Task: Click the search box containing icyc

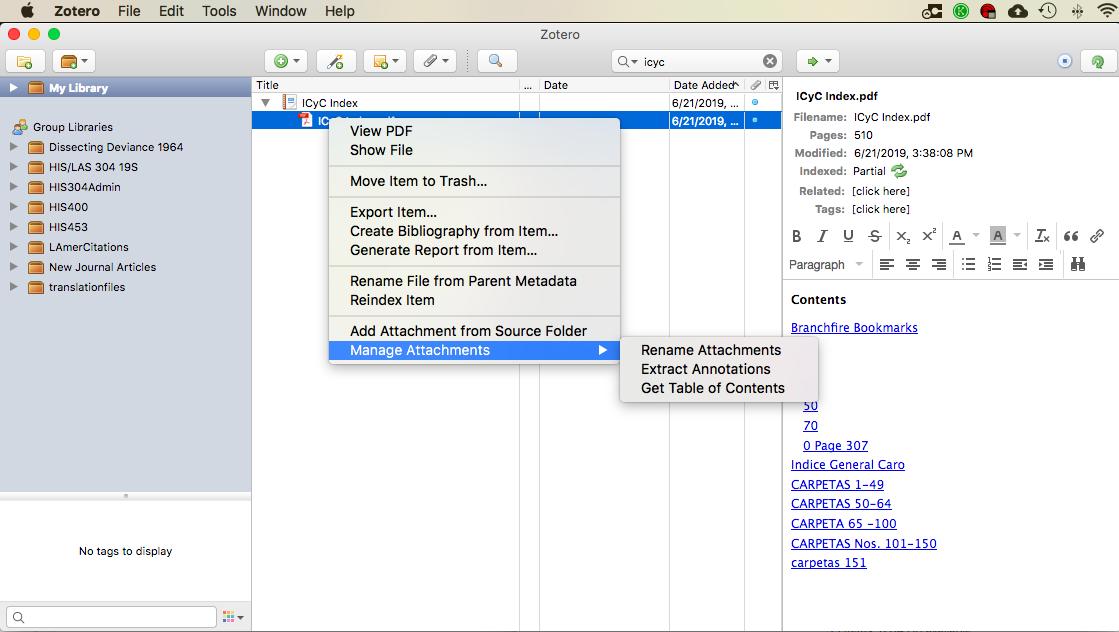Action: click(699, 62)
